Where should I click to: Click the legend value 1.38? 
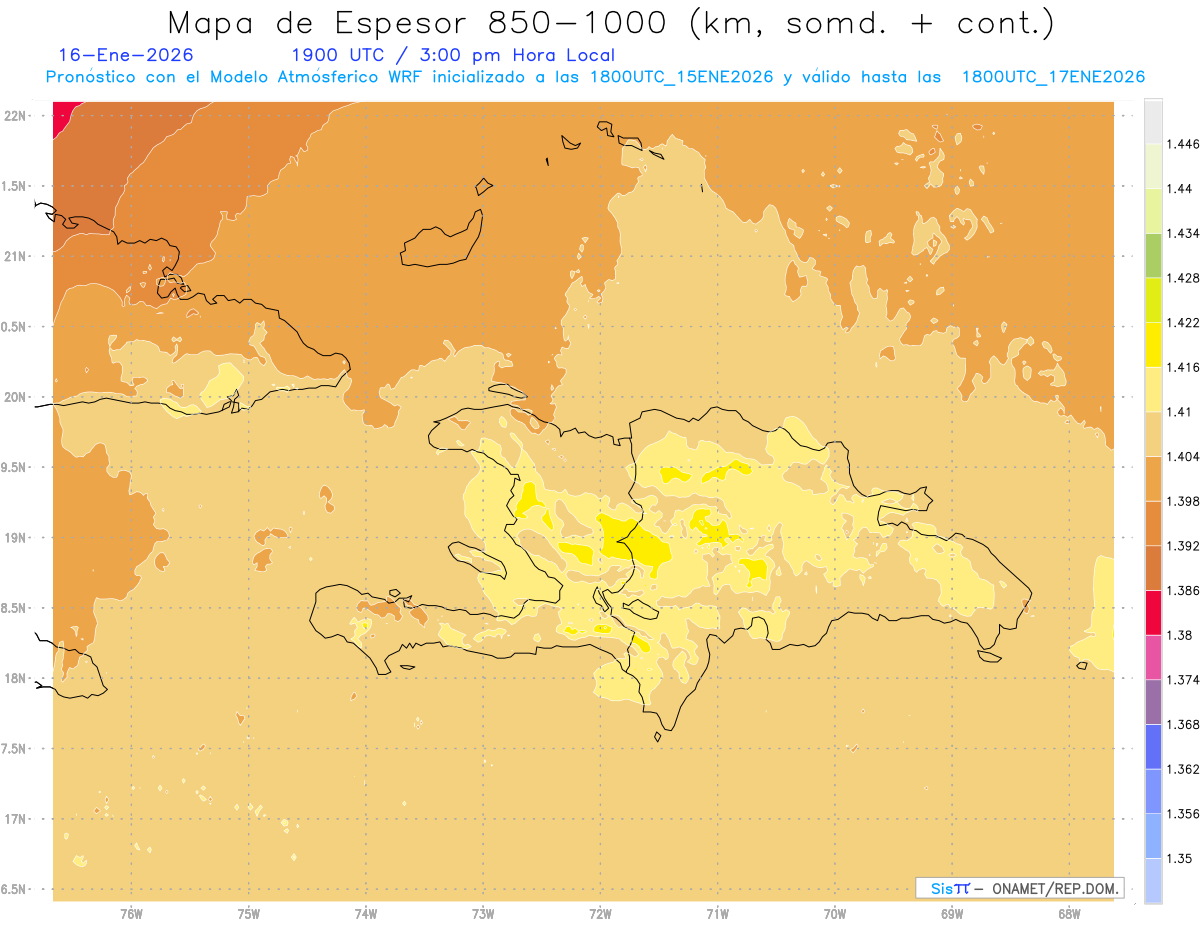coord(1178,635)
